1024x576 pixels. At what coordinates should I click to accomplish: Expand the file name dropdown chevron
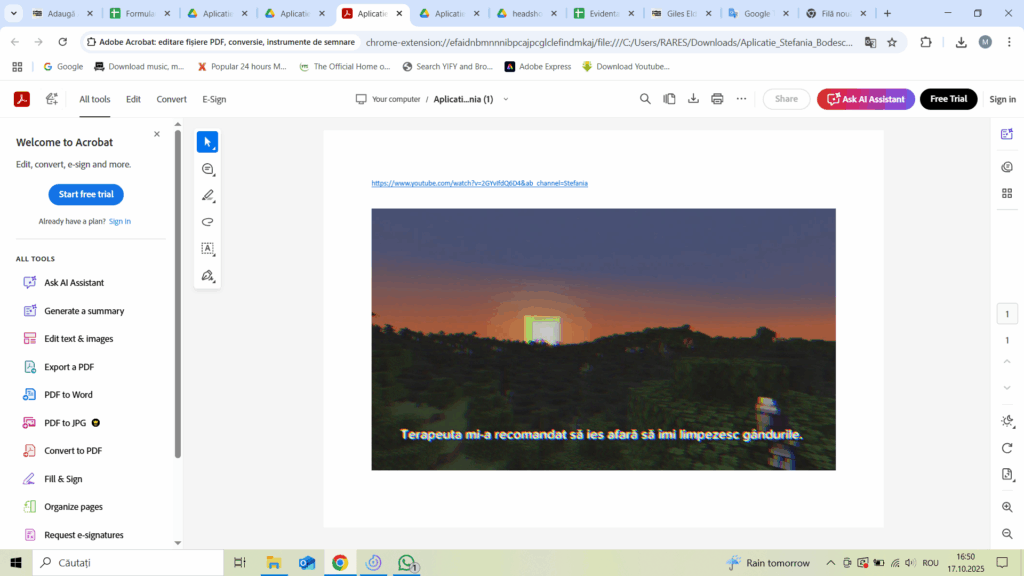[x=506, y=99]
